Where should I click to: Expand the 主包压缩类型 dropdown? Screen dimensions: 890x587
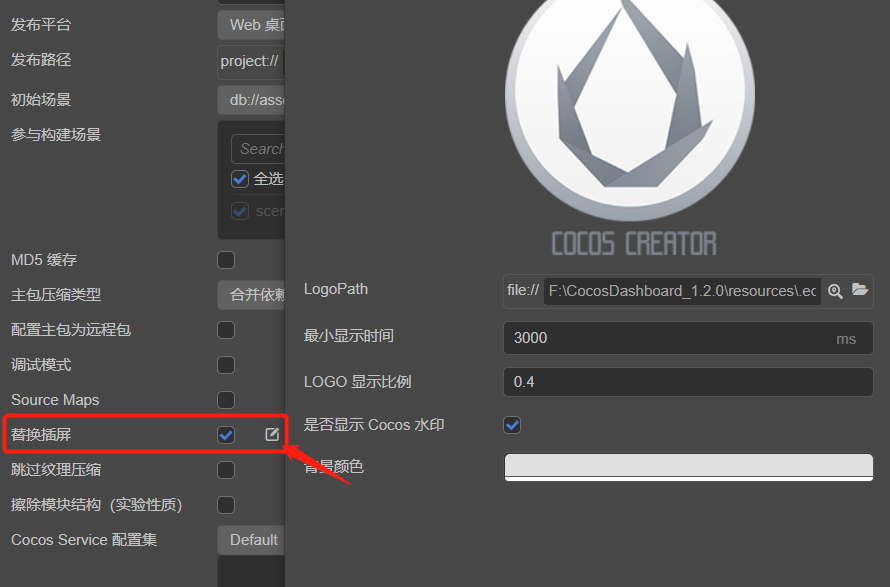(251, 295)
